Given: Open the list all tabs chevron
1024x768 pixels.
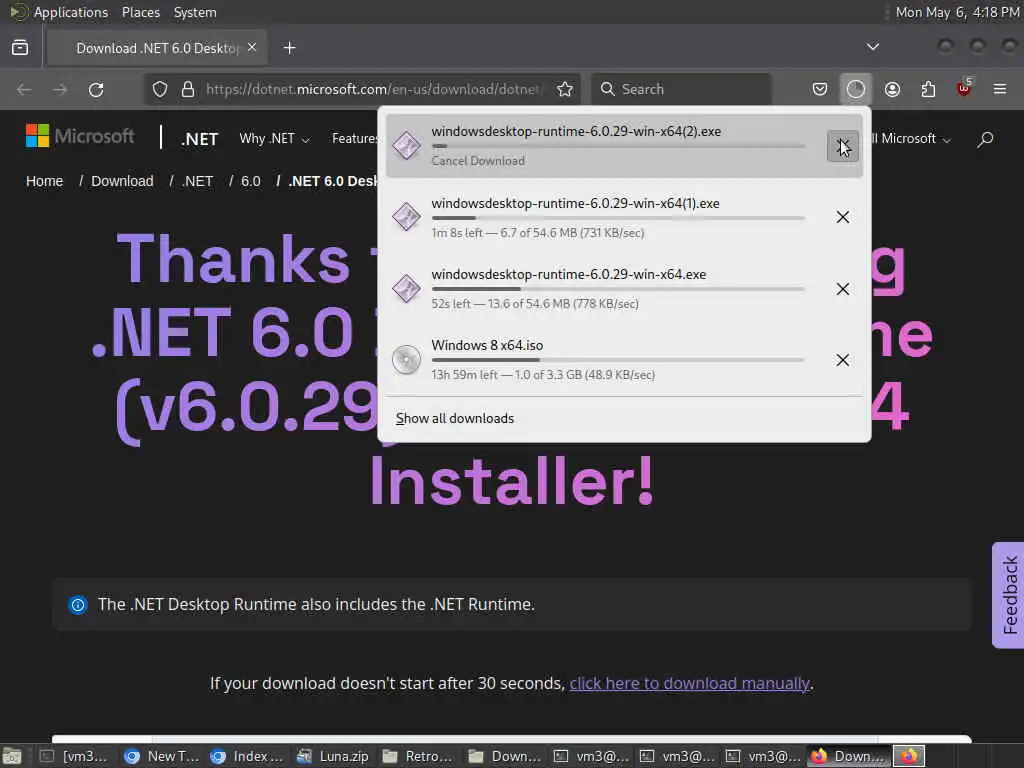Looking at the screenshot, I should coord(872,47).
